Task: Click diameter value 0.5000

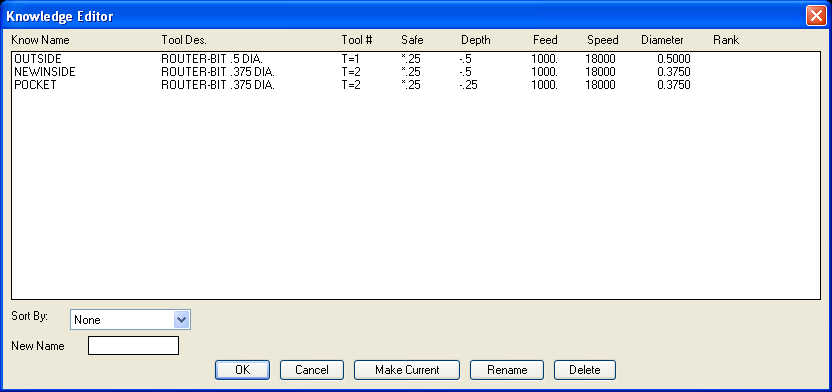Action: (674, 59)
